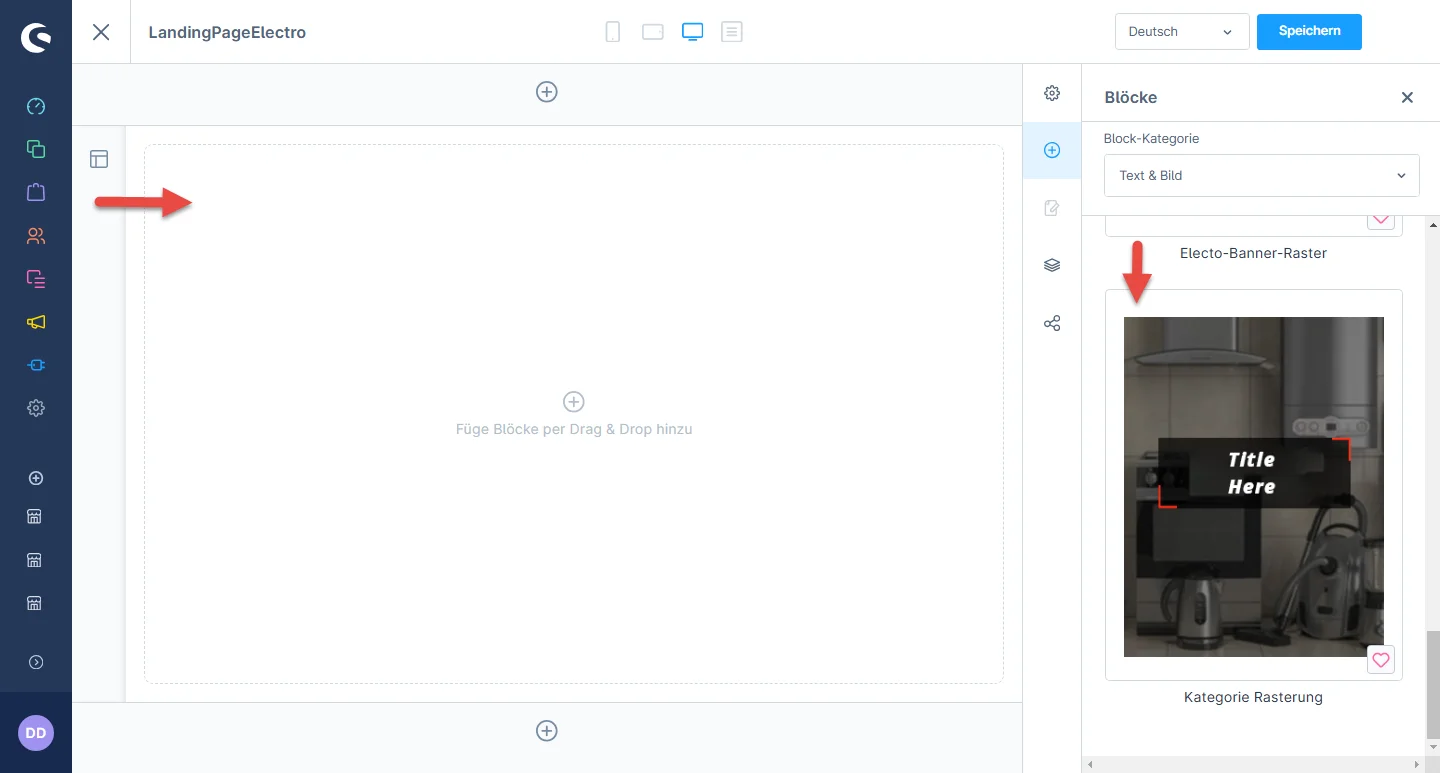Expand the collapsed sidebar menu arrow
The width and height of the screenshot is (1440, 773).
pos(36,662)
